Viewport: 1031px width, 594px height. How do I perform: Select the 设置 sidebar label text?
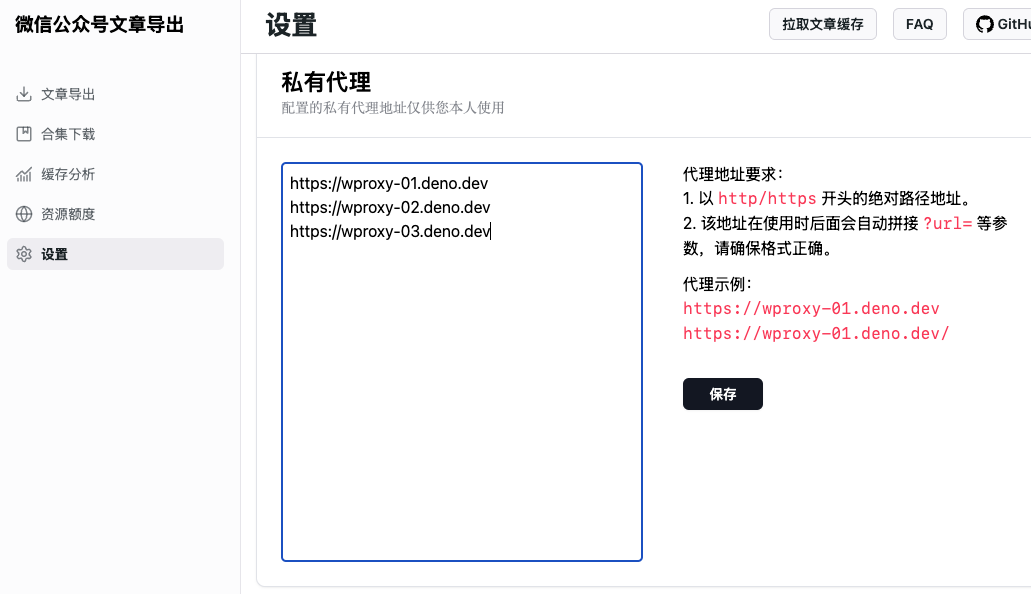click(55, 254)
